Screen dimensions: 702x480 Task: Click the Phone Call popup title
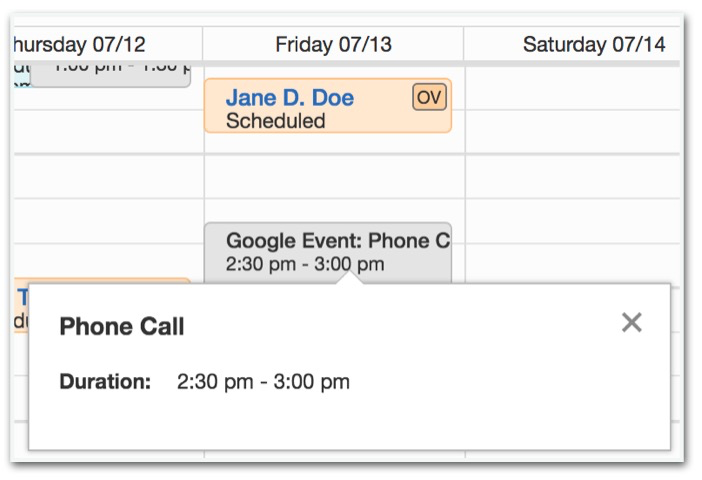point(122,327)
